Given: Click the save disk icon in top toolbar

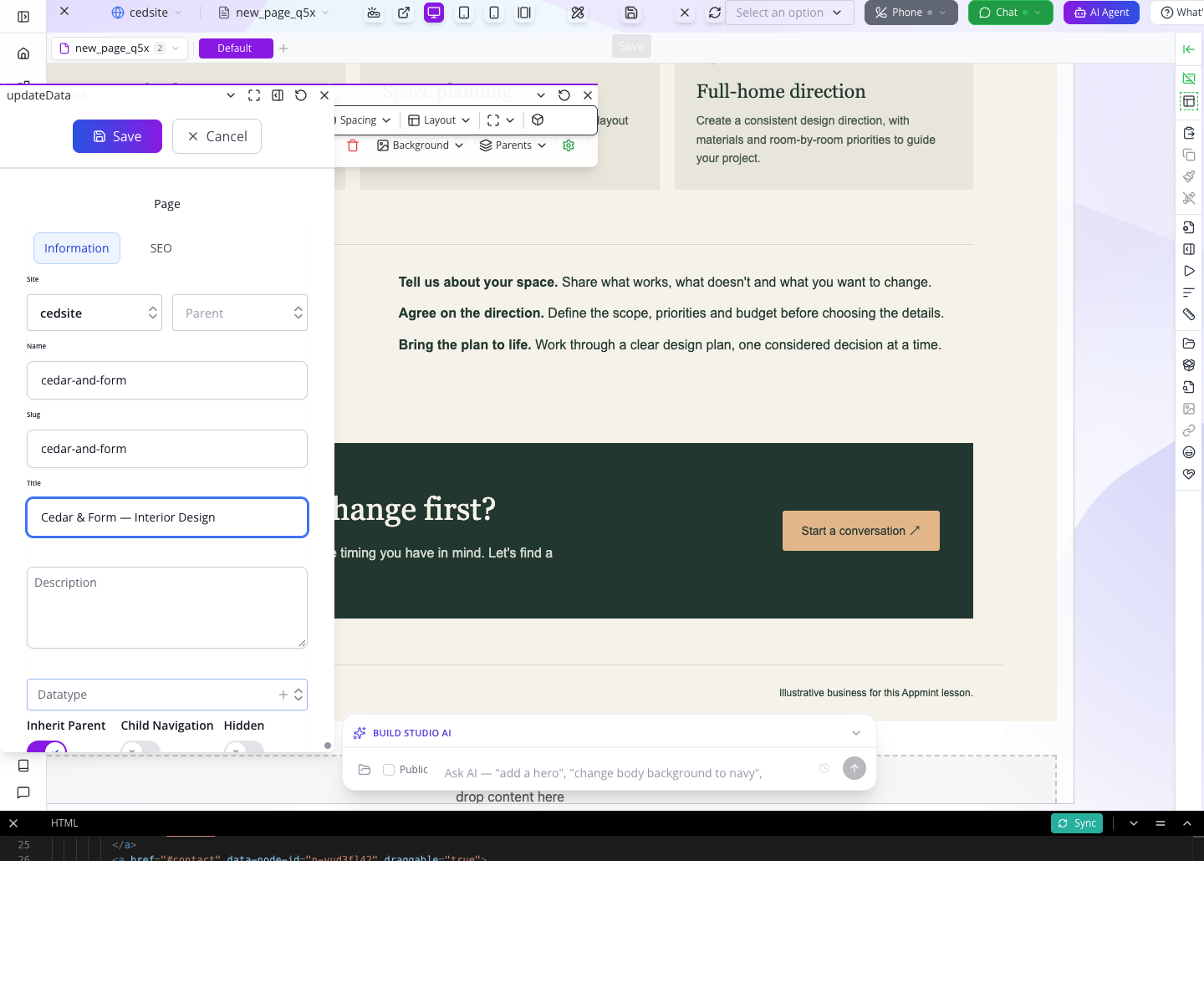Looking at the screenshot, I should (631, 13).
